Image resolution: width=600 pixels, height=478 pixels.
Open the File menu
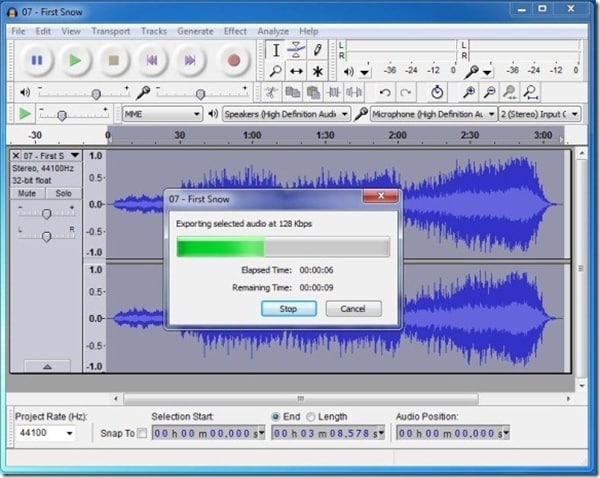[18, 31]
